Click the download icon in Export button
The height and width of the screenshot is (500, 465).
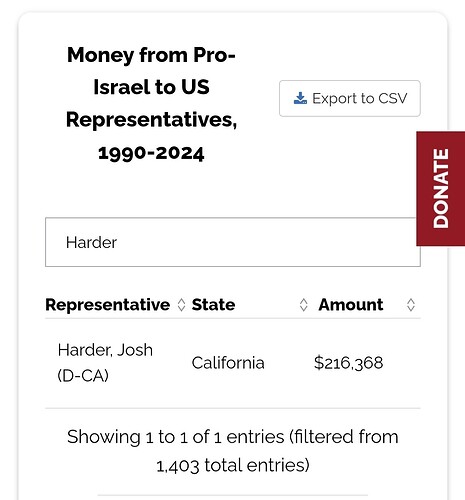300,98
